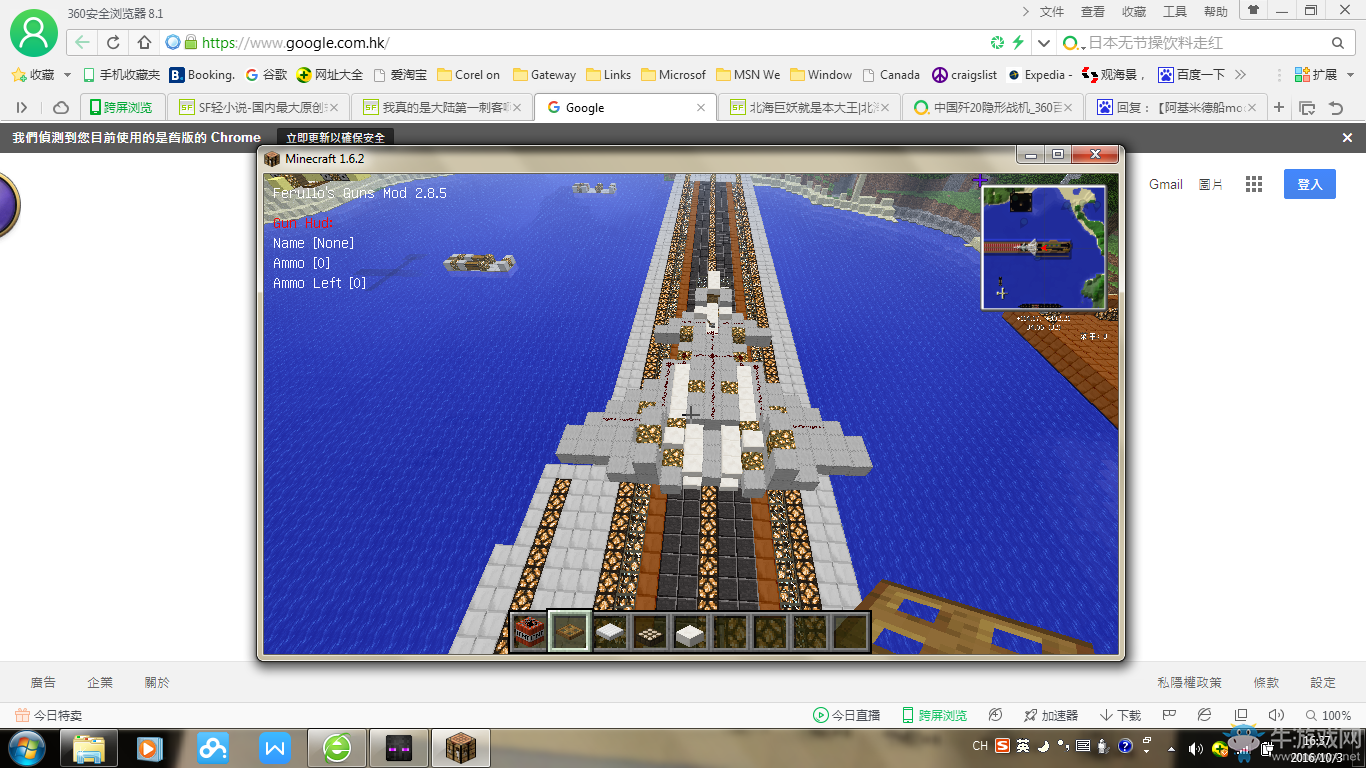Expand the bookmarks overflow chevron
The height and width of the screenshot is (768, 1366).
tap(1241, 75)
